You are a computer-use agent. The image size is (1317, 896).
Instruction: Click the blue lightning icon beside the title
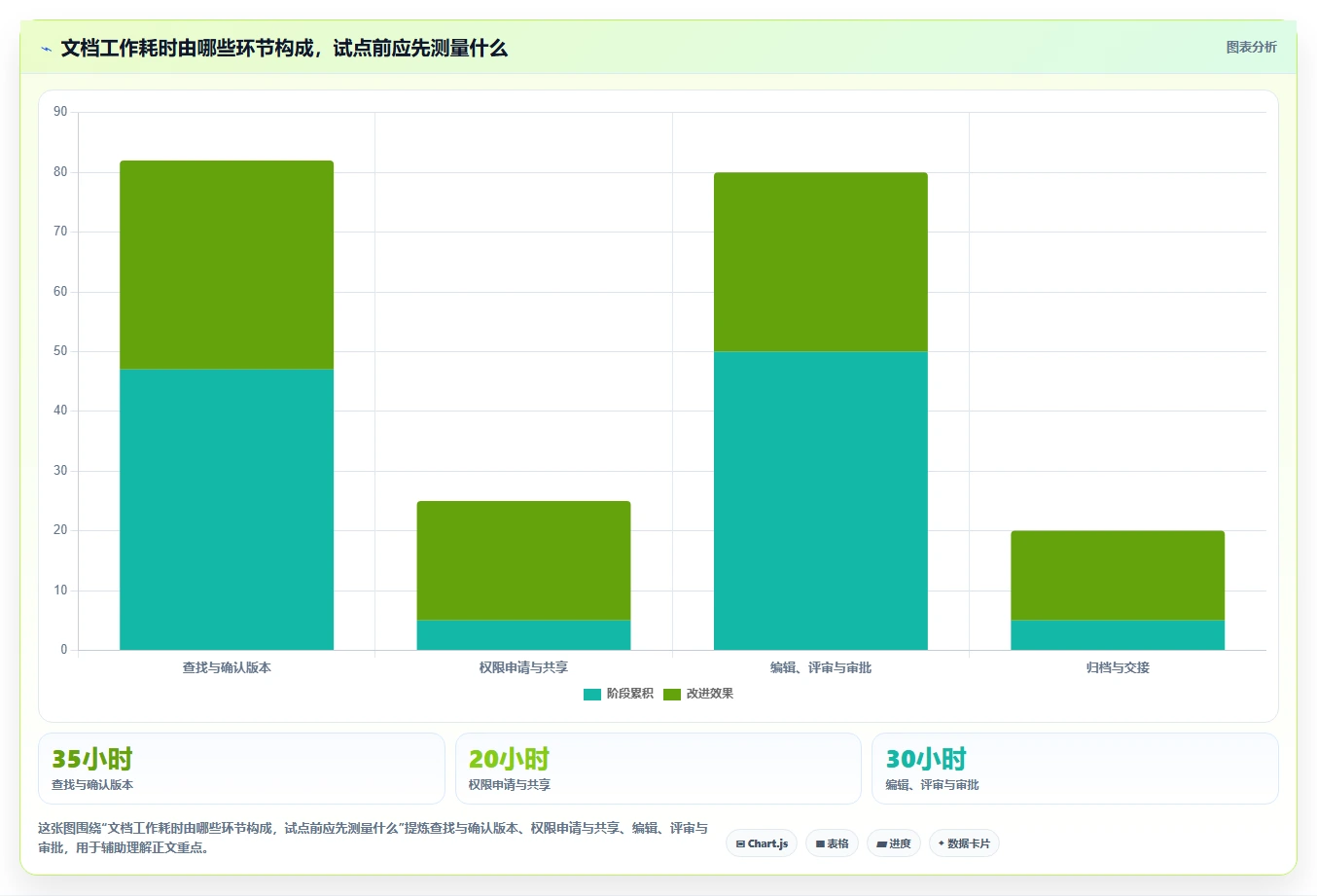point(46,49)
